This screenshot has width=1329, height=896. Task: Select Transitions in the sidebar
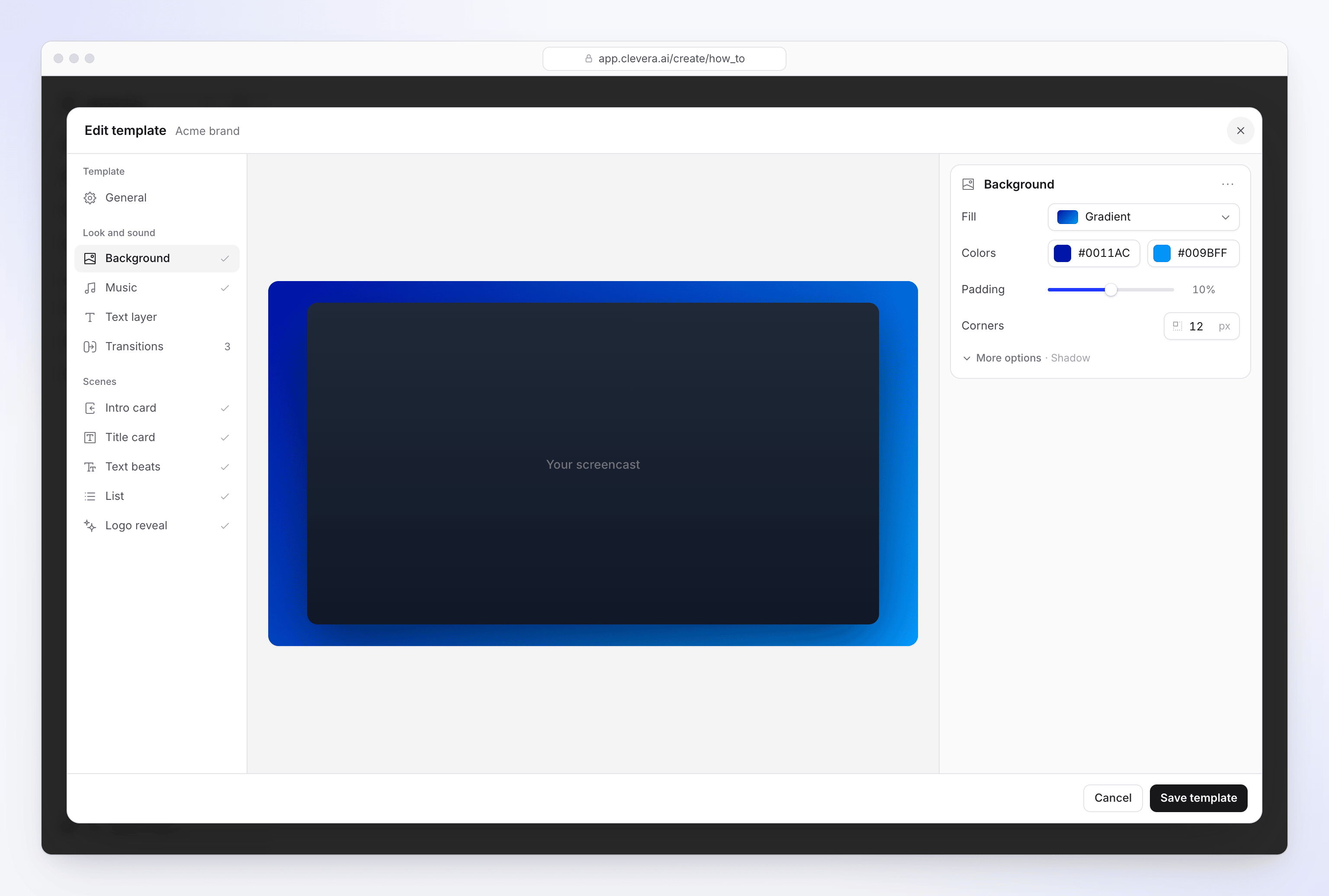tap(157, 347)
